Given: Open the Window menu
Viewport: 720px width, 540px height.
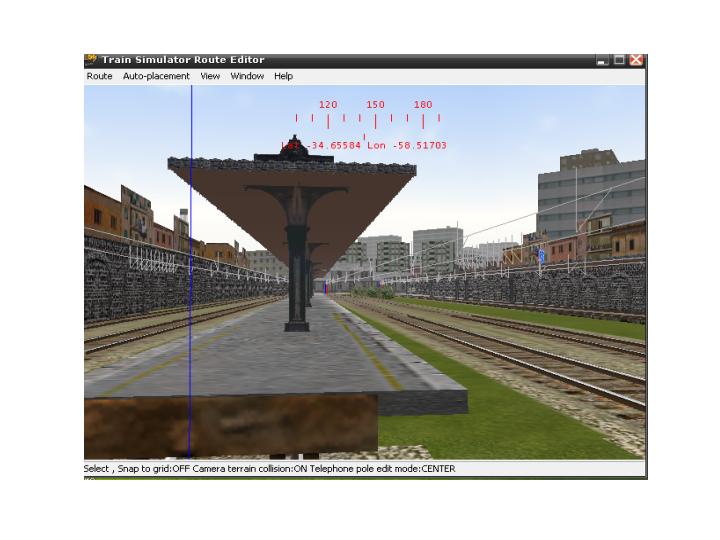Looking at the screenshot, I should (x=247, y=76).
